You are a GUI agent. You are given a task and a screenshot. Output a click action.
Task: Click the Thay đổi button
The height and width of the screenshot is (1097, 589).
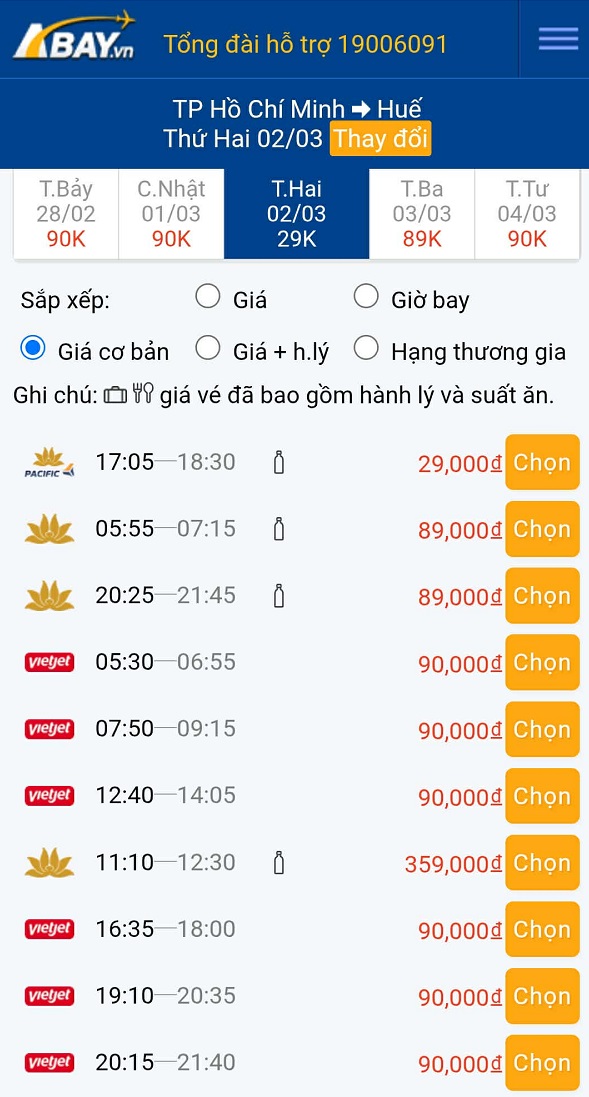(x=380, y=140)
